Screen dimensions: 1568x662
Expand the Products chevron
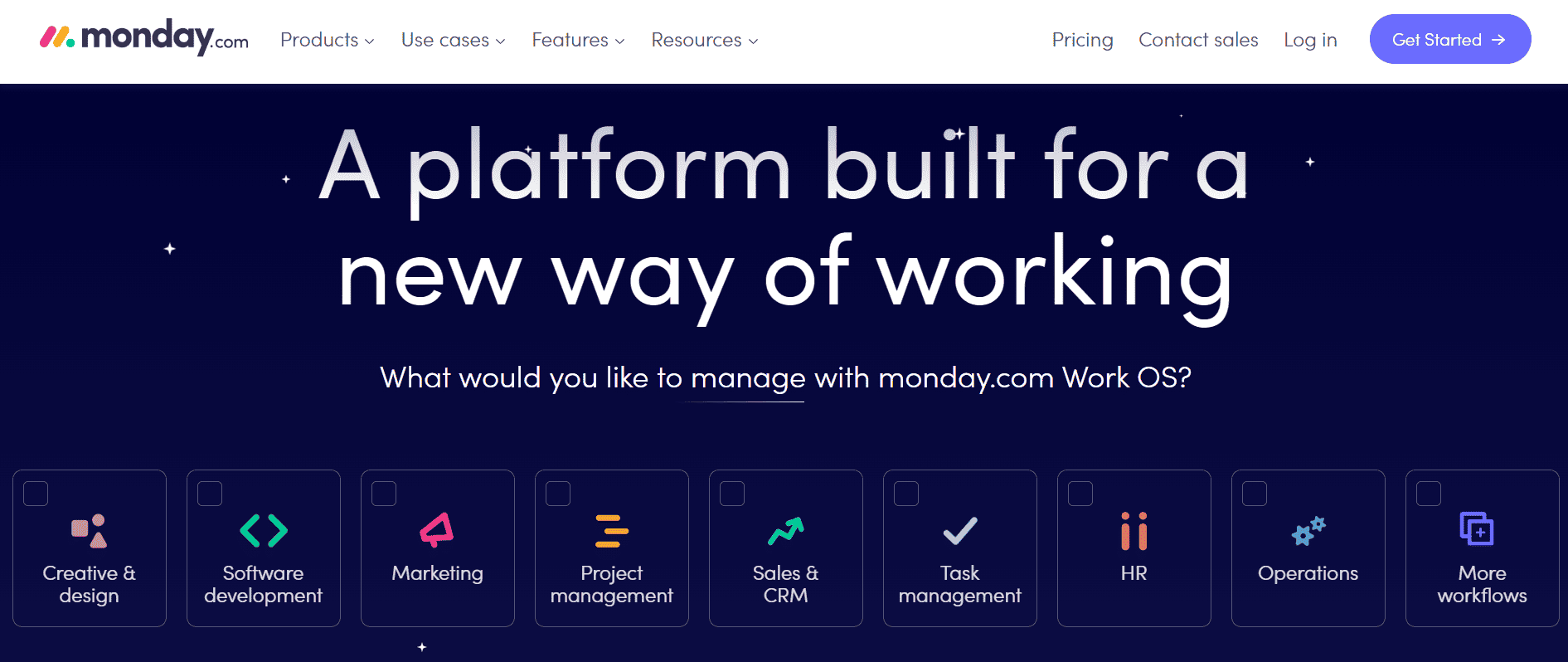click(x=370, y=41)
